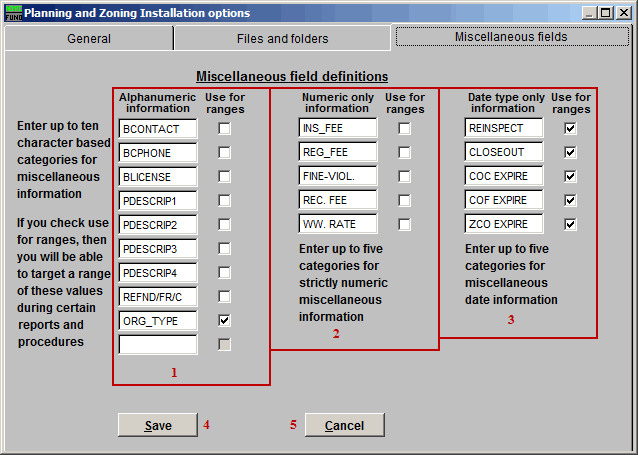Maximize the installation options window
This screenshot has height=455, width=638.
coord(606,13)
